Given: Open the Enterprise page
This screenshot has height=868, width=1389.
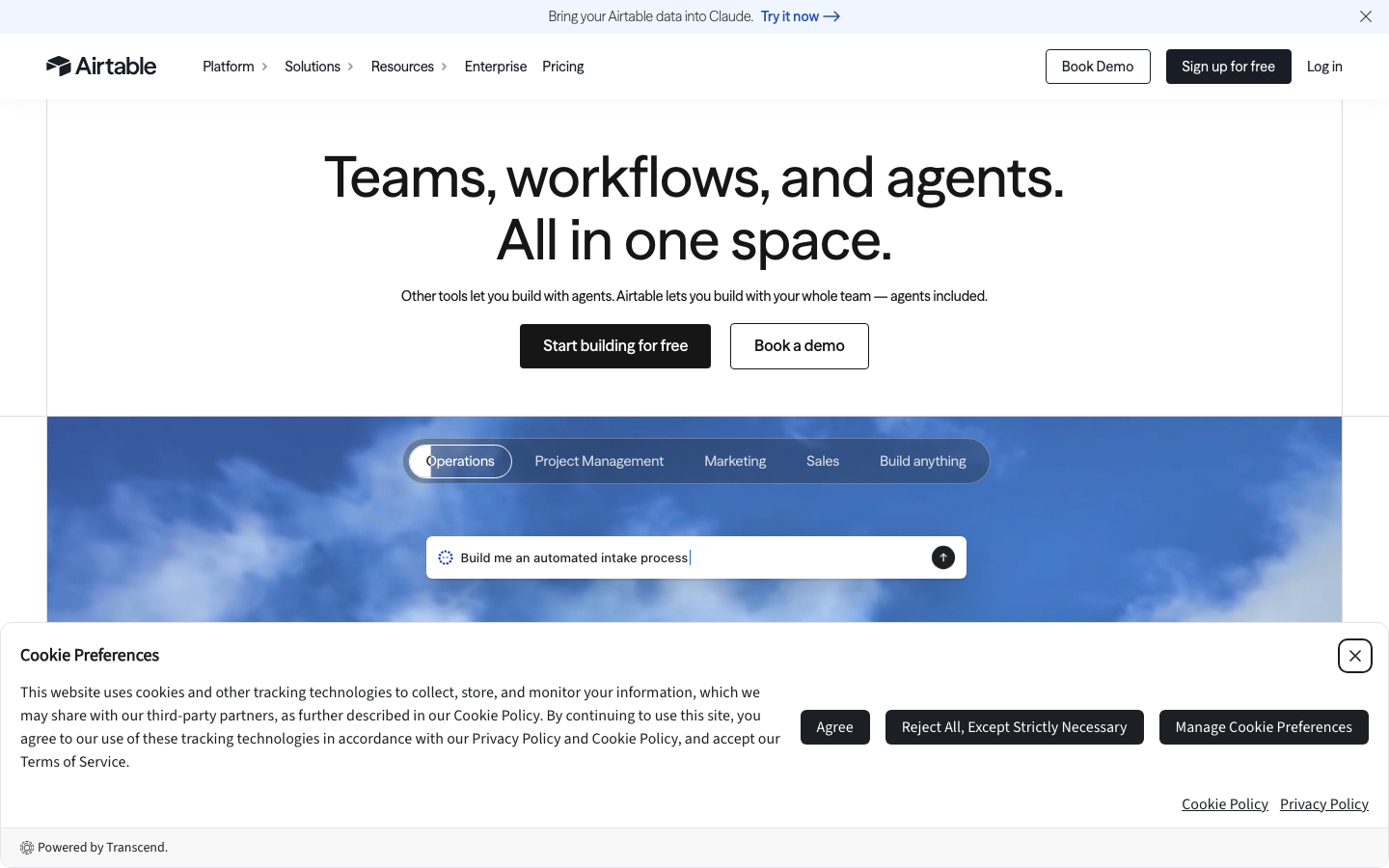Looking at the screenshot, I should (496, 67).
